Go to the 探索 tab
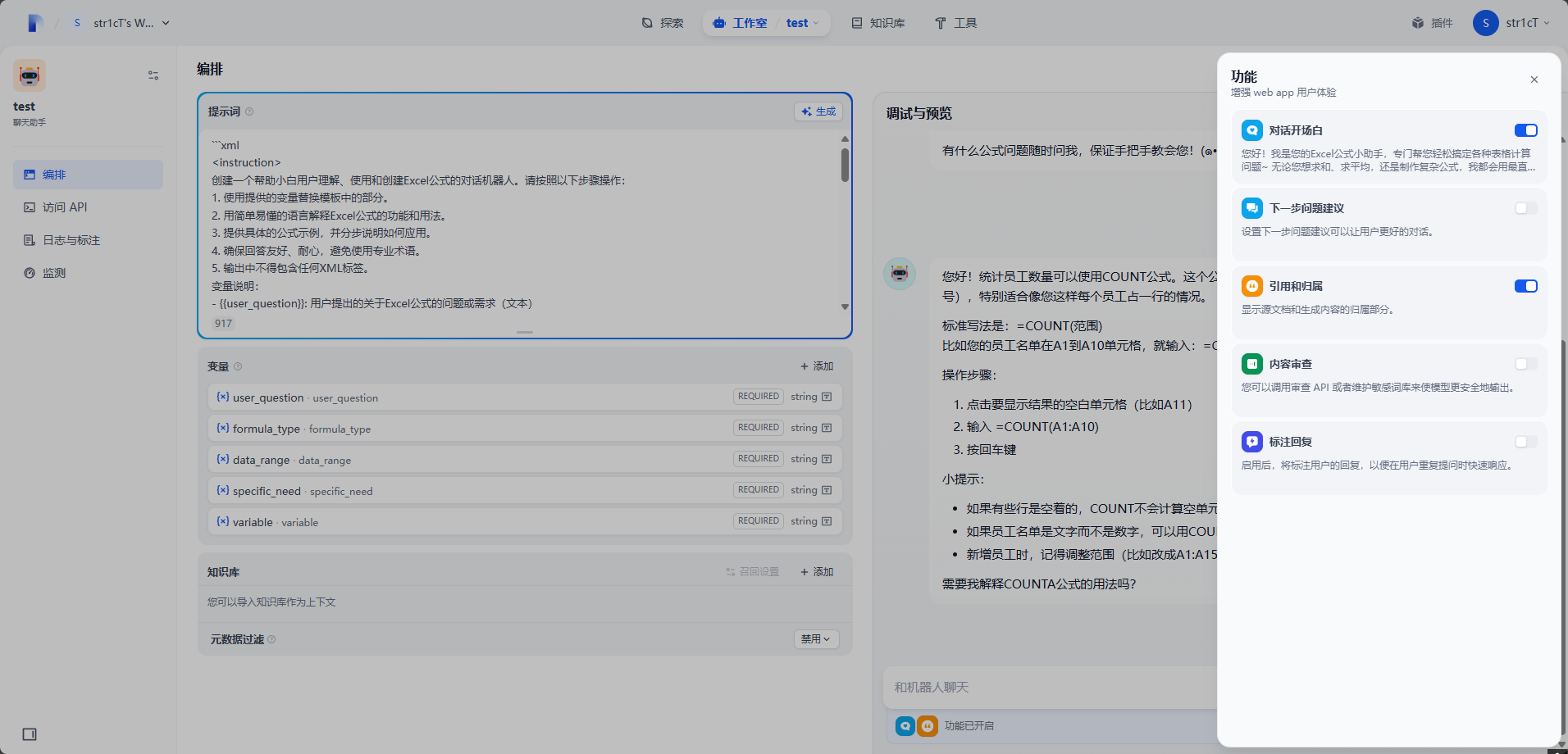Image resolution: width=1568 pixels, height=754 pixels. [x=663, y=23]
